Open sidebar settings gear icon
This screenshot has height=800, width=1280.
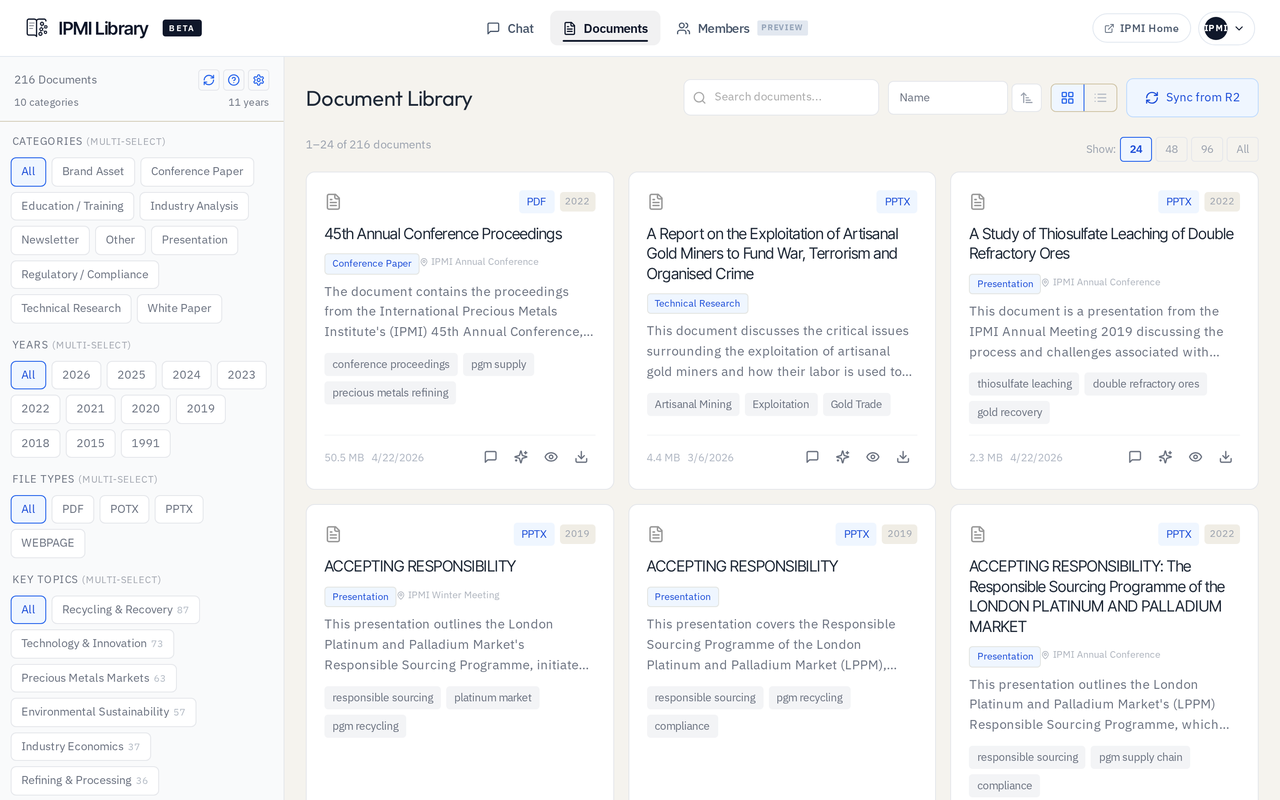point(258,80)
